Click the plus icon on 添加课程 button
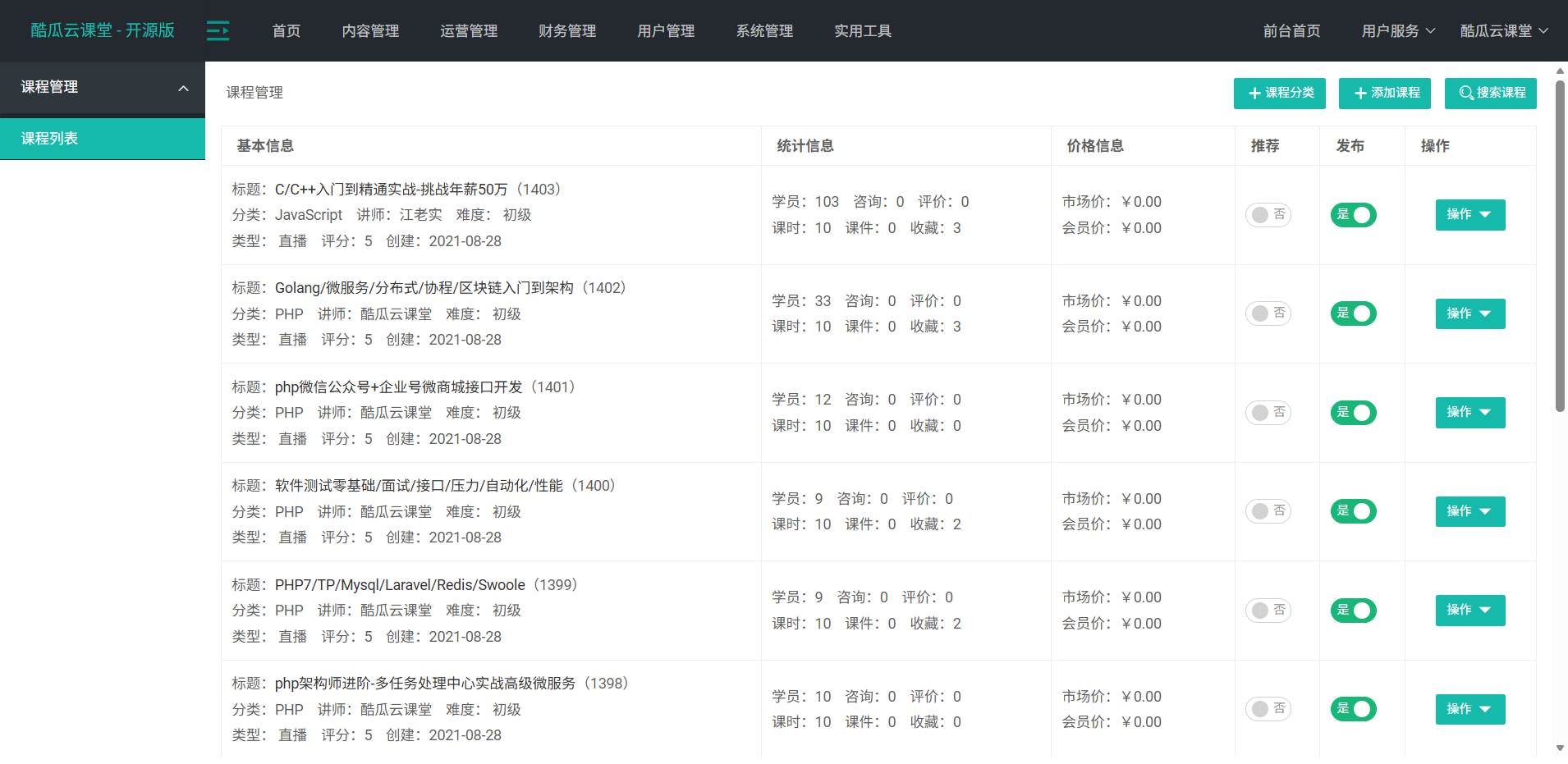 (1359, 93)
